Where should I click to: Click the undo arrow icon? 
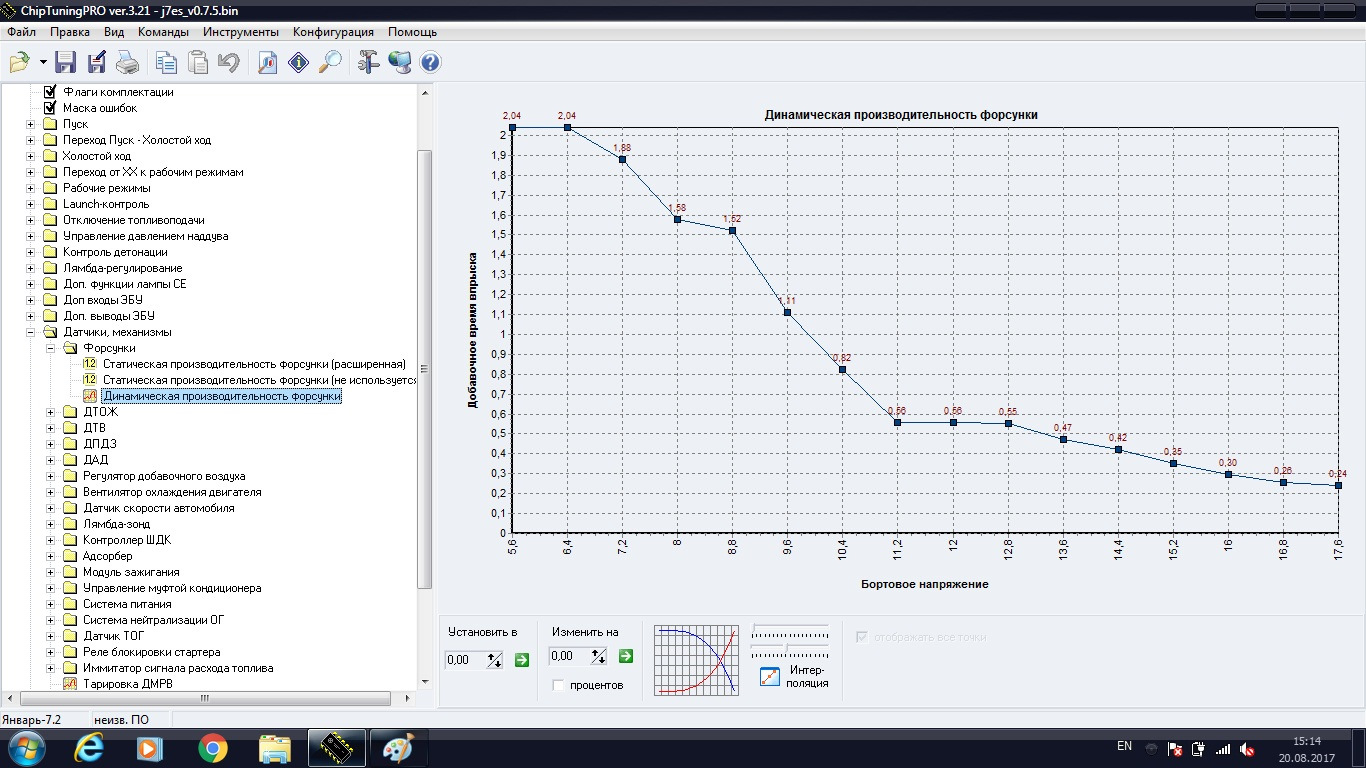pos(228,63)
